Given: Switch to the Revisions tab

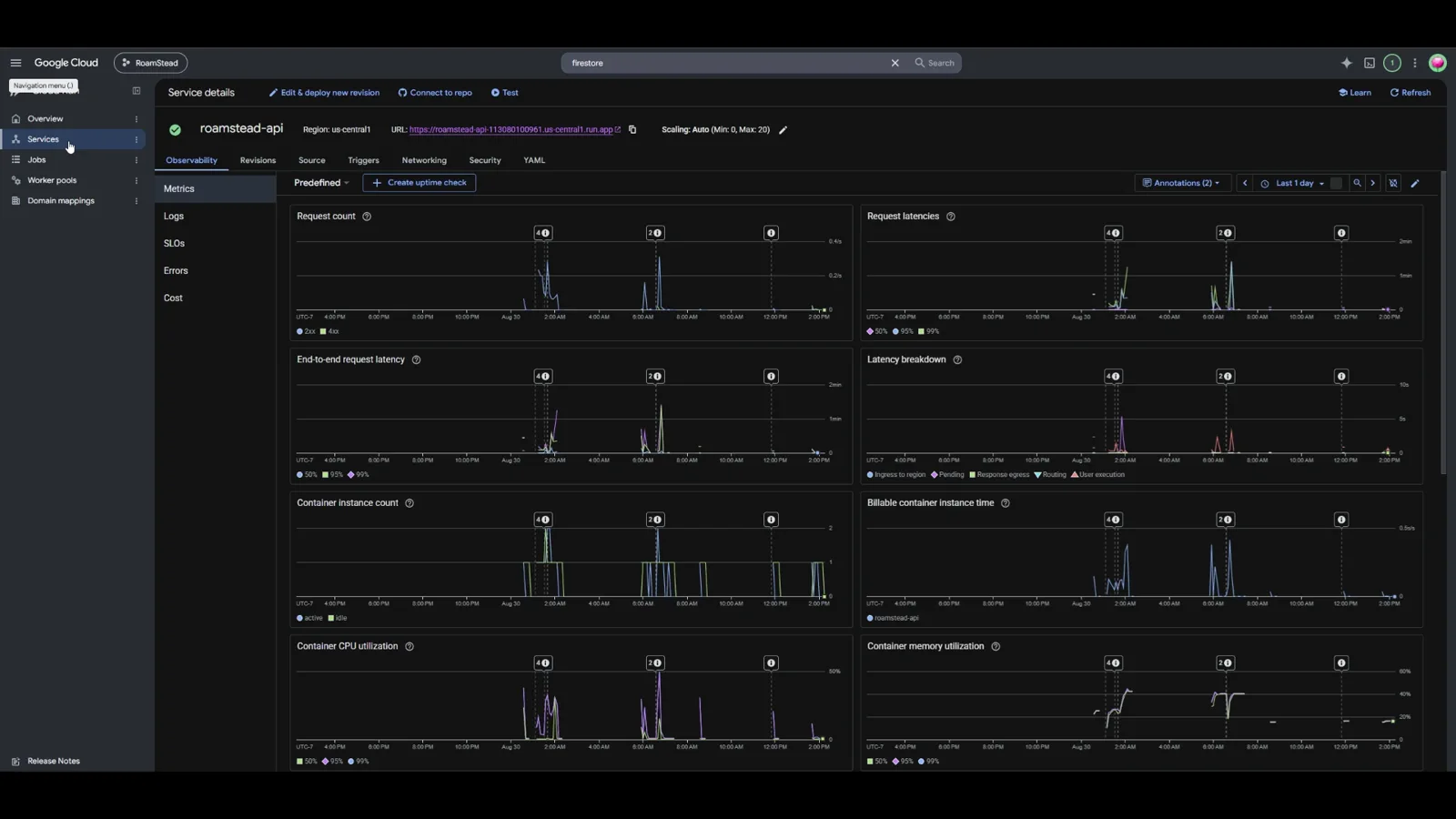Looking at the screenshot, I should pyautogui.click(x=258, y=160).
